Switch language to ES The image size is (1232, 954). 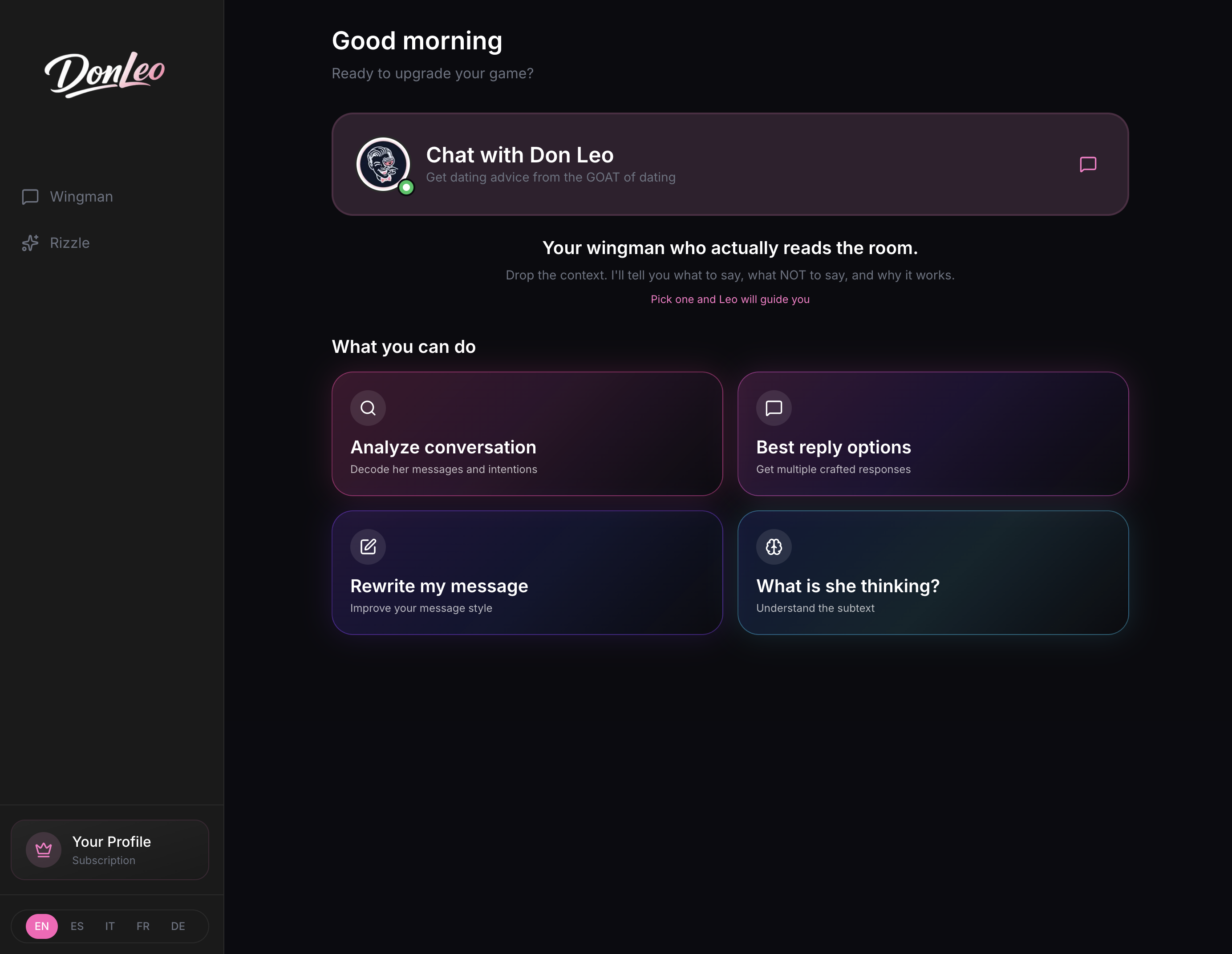click(77, 926)
